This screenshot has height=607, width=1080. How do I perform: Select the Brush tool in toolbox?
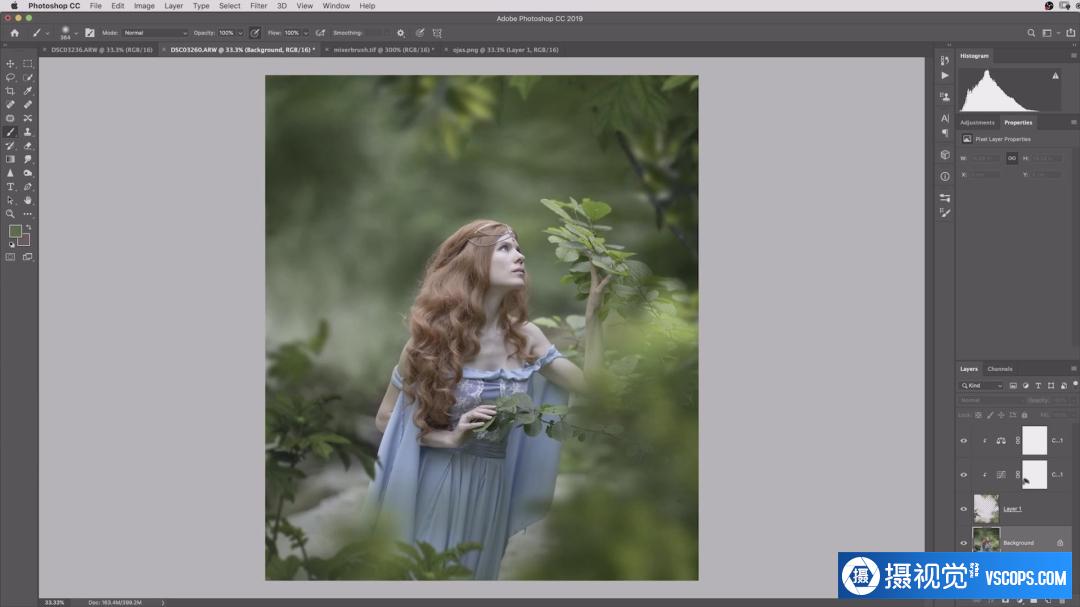[10, 132]
